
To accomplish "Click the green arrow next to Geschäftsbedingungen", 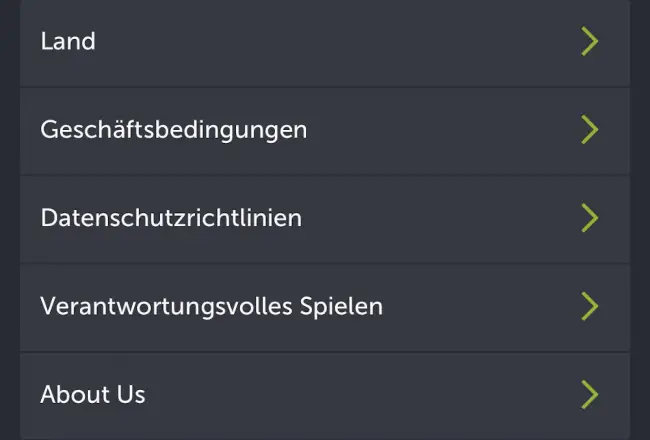I will (x=589, y=130).
